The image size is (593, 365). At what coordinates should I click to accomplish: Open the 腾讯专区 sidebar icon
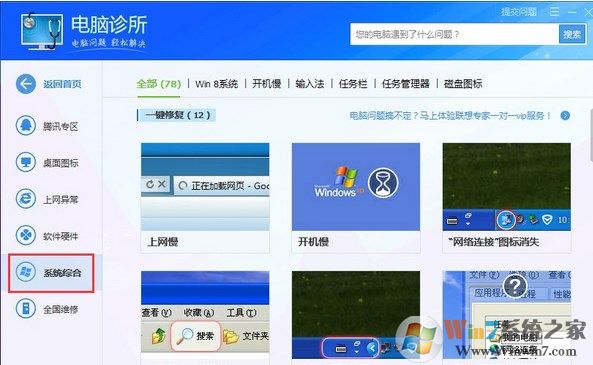(26, 125)
